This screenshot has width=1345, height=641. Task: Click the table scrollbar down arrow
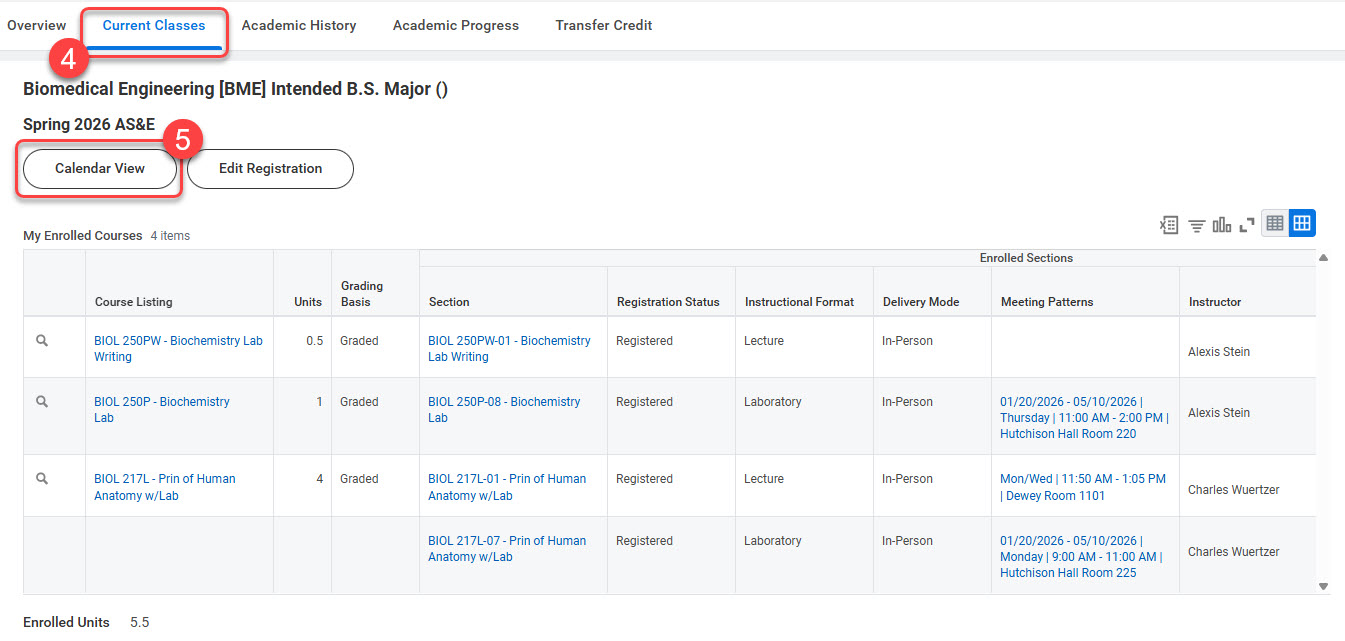point(1322,586)
